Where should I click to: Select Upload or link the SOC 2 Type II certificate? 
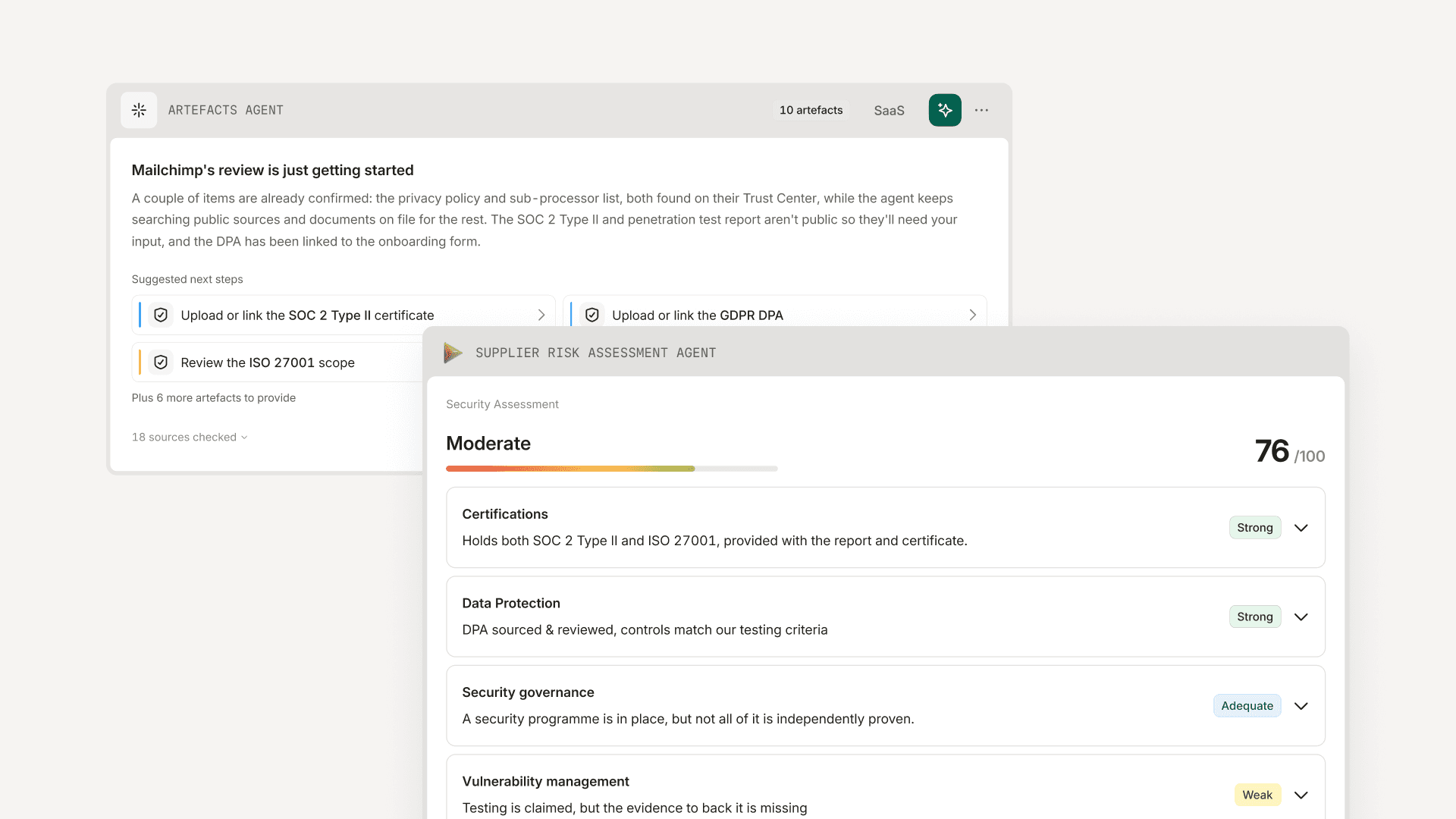[x=344, y=315]
